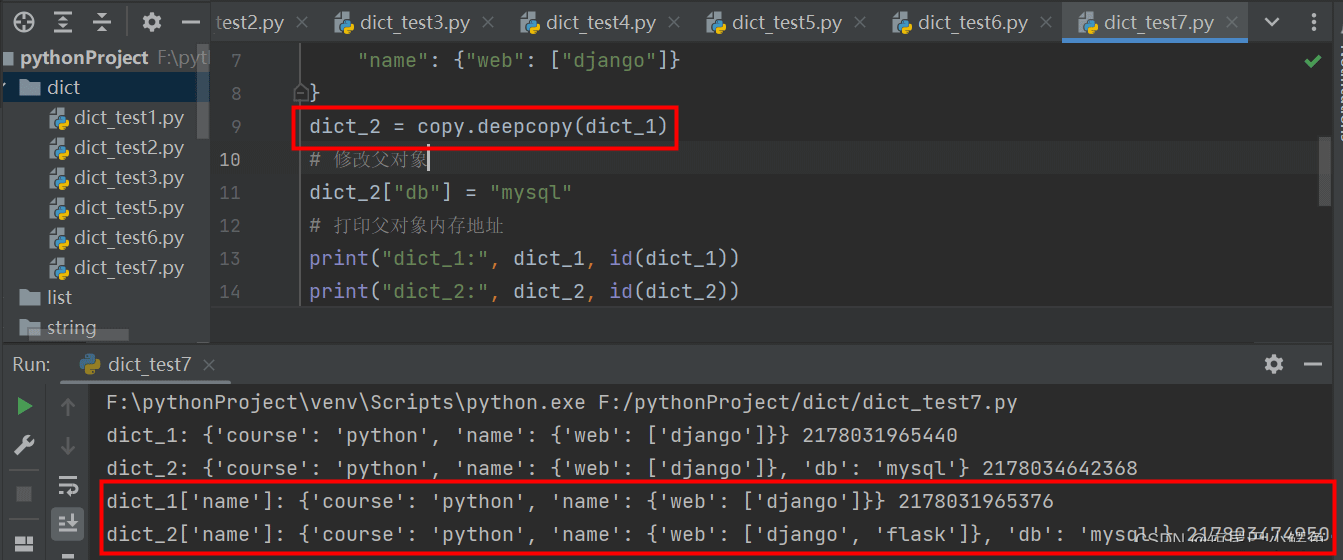Close the dict_test7 Run tab
1343x560 pixels.
[x=211, y=365]
